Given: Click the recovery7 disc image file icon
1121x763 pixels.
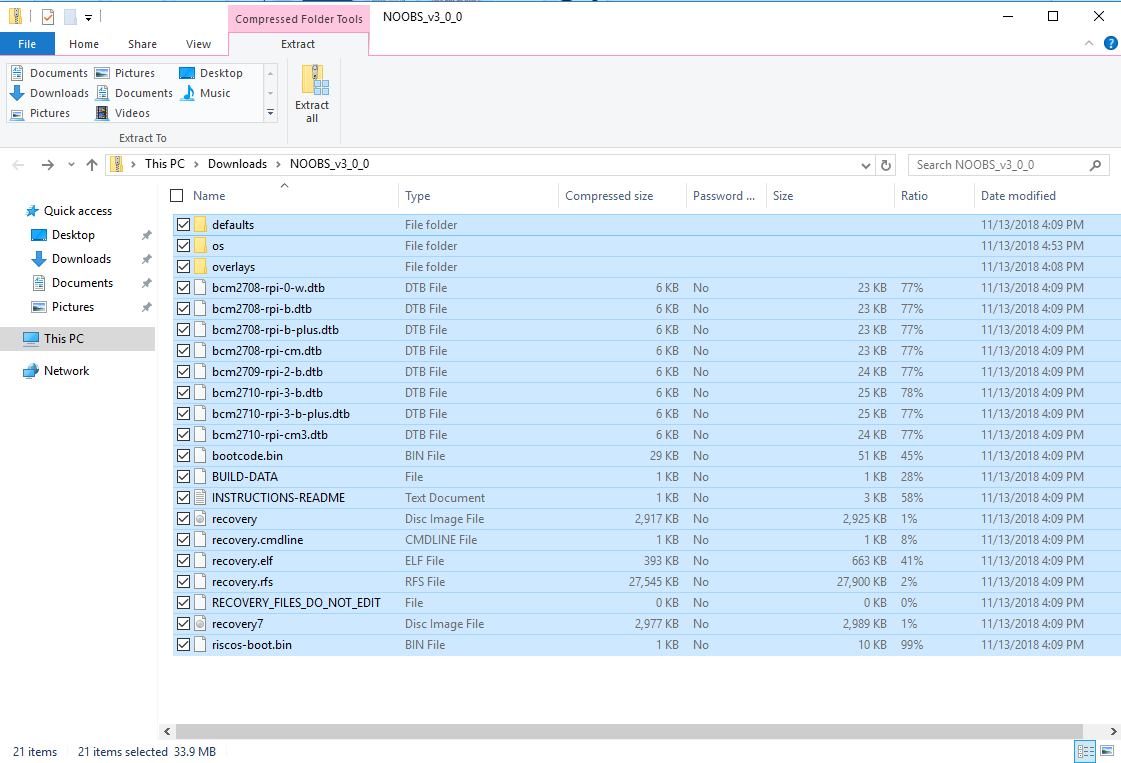Looking at the screenshot, I should tap(200, 624).
